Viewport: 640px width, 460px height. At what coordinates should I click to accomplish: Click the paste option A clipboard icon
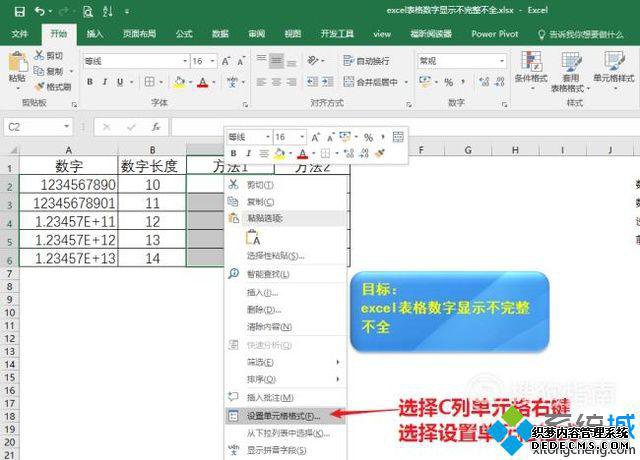[253, 237]
